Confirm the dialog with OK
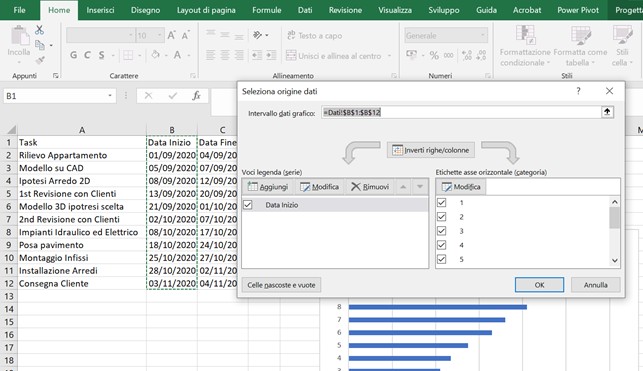Screen dimensions: 643x371 [539, 285]
